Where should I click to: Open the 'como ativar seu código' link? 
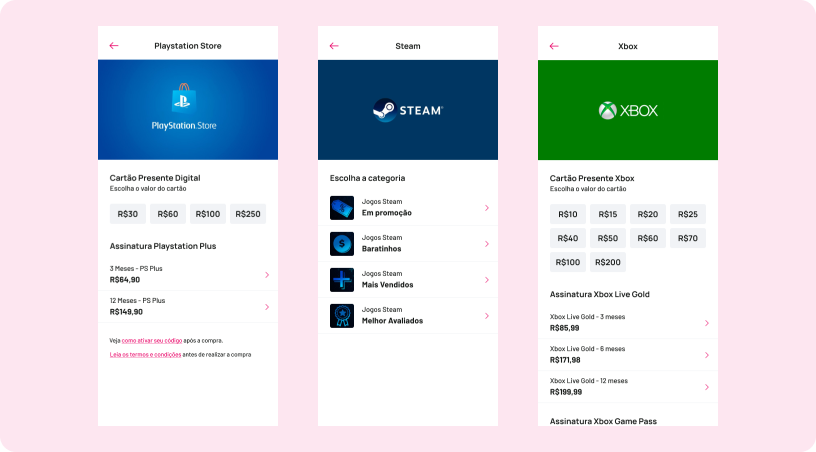(150, 341)
